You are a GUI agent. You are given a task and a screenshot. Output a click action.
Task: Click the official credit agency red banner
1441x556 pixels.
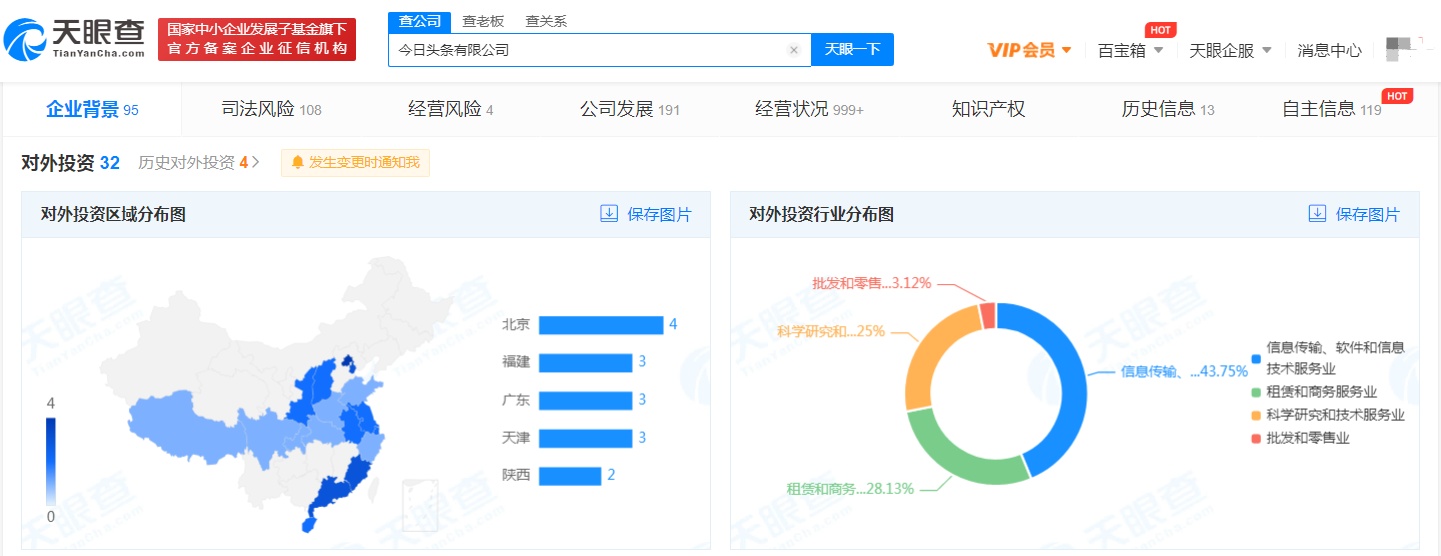tap(257, 39)
